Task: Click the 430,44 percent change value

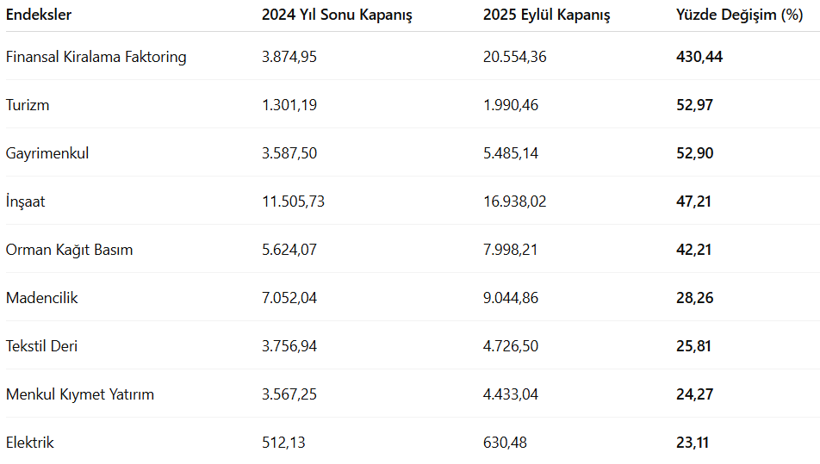Action: coord(699,57)
